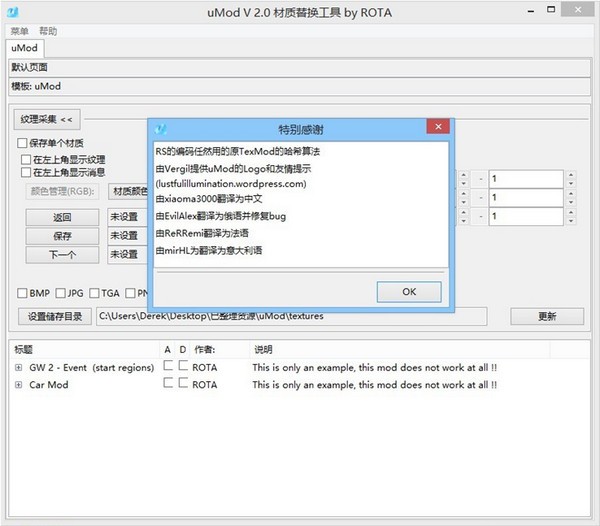Click the third spinner value field showing 1

[x=526, y=216]
